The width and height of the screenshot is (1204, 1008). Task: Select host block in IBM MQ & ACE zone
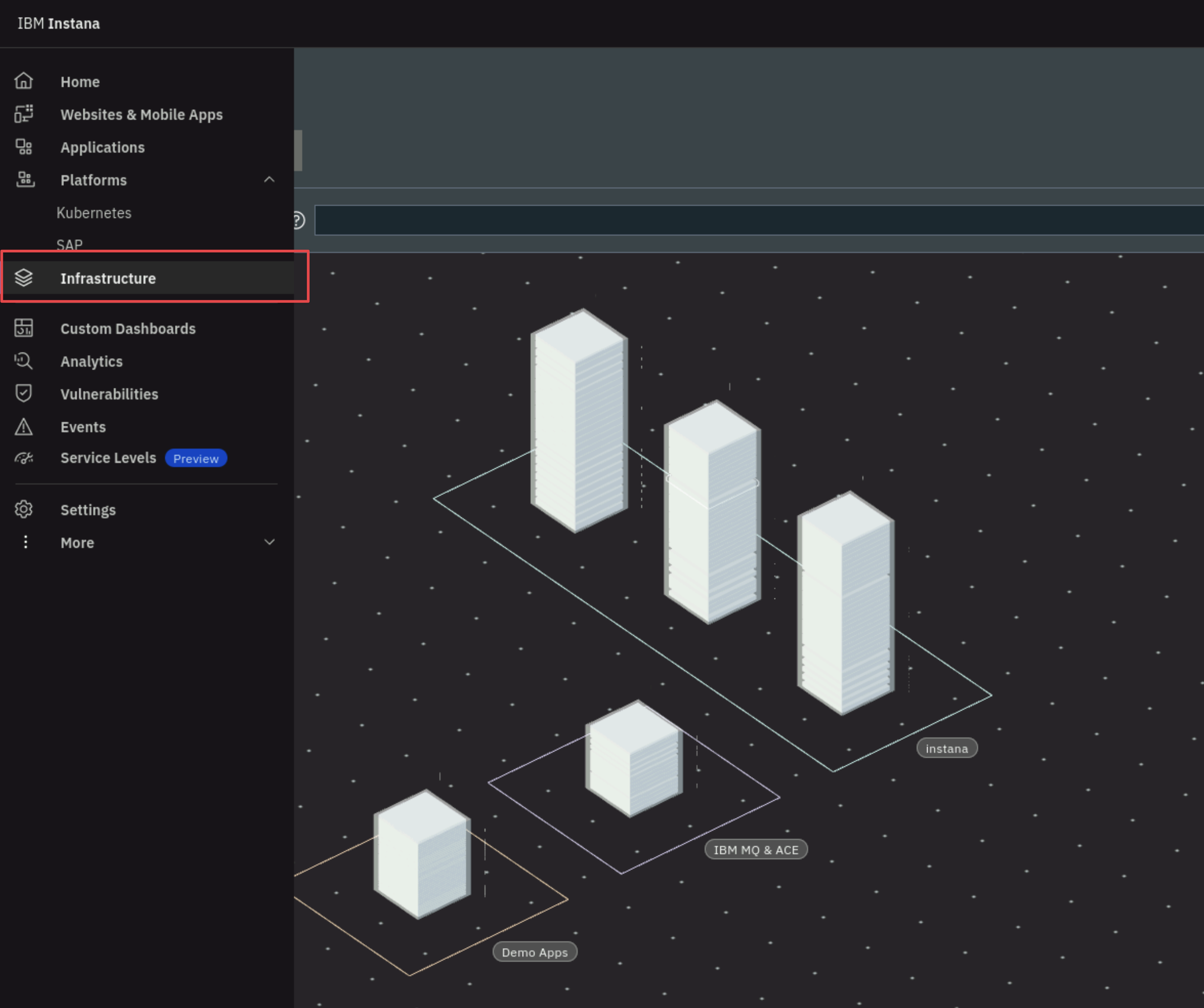click(x=633, y=758)
